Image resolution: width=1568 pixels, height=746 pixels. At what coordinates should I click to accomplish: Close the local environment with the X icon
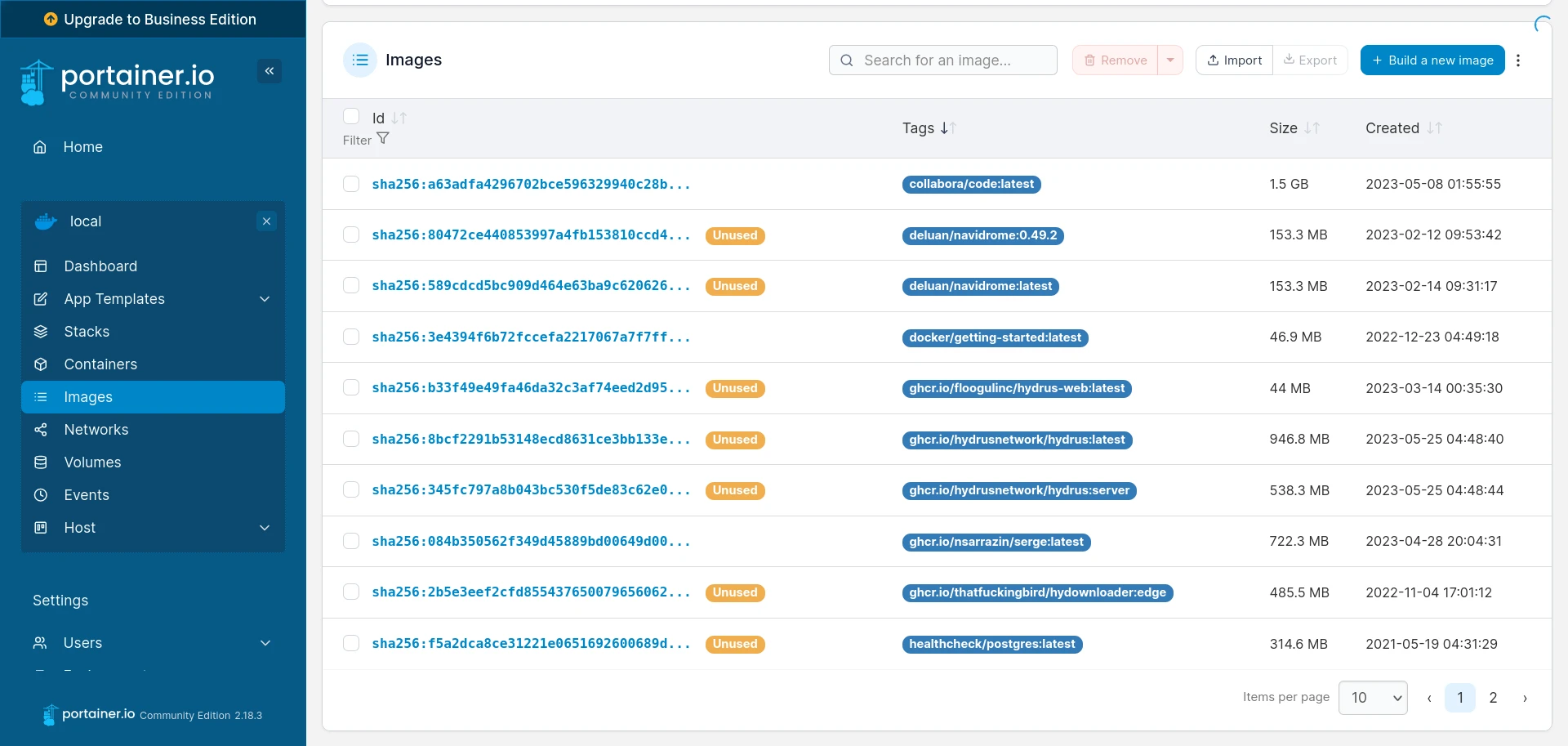pyautogui.click(x=266, y=221)
